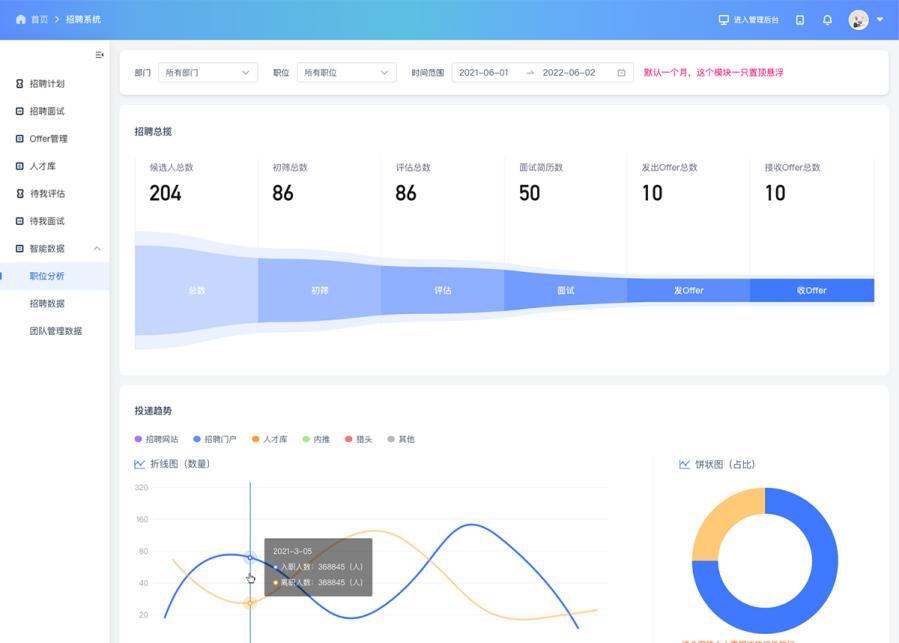Click the calendar icon in date range
This screenshot has height=643, width=899.
[621, 73]
